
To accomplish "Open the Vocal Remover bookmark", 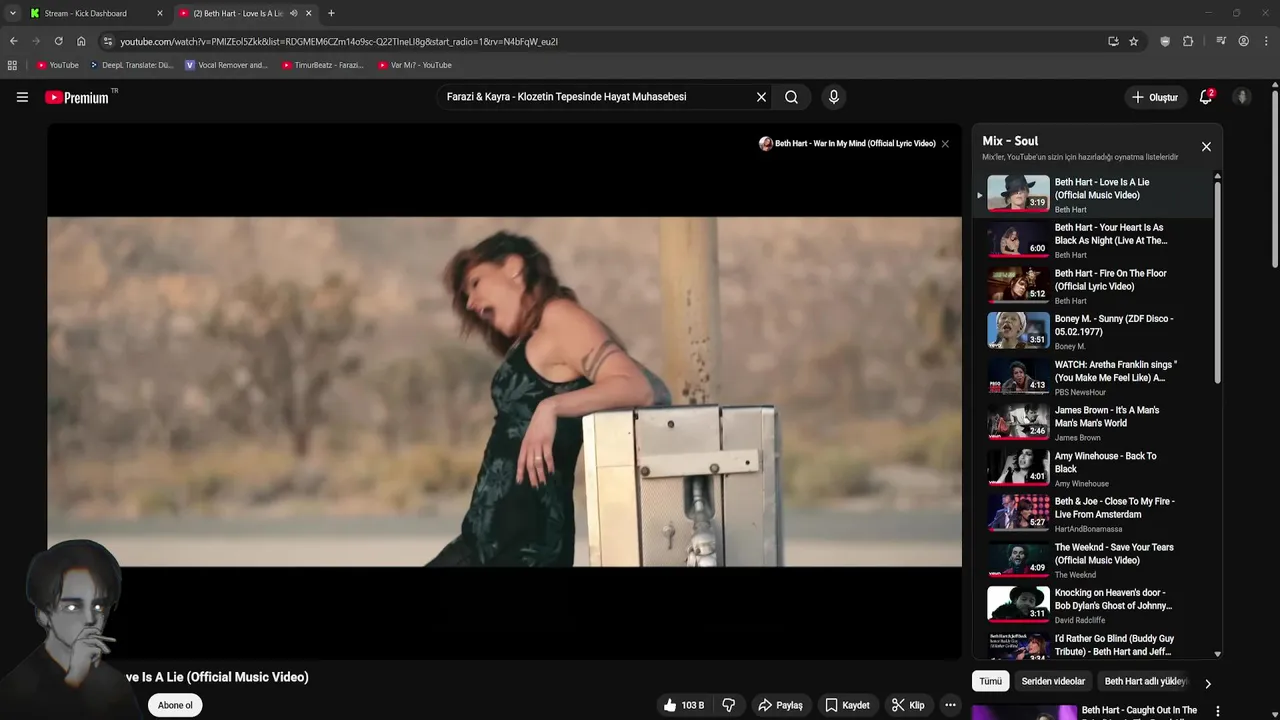I will point(226,65).
